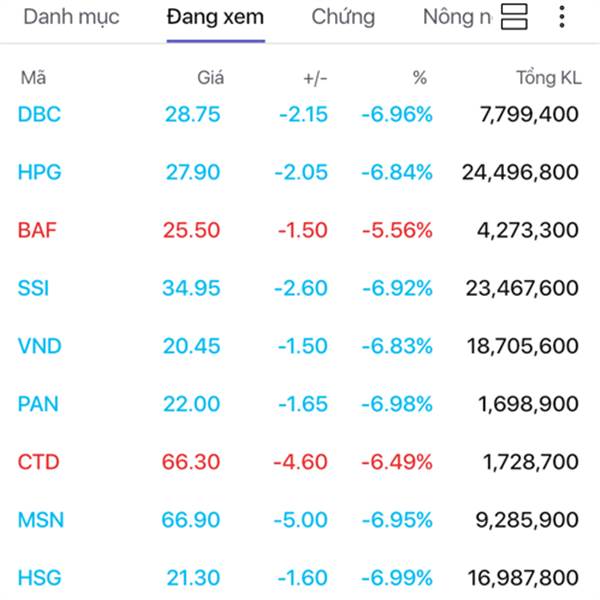Sort by the +/- column header
This screenshot has width=600, height=600.
[x=315, y=78]
